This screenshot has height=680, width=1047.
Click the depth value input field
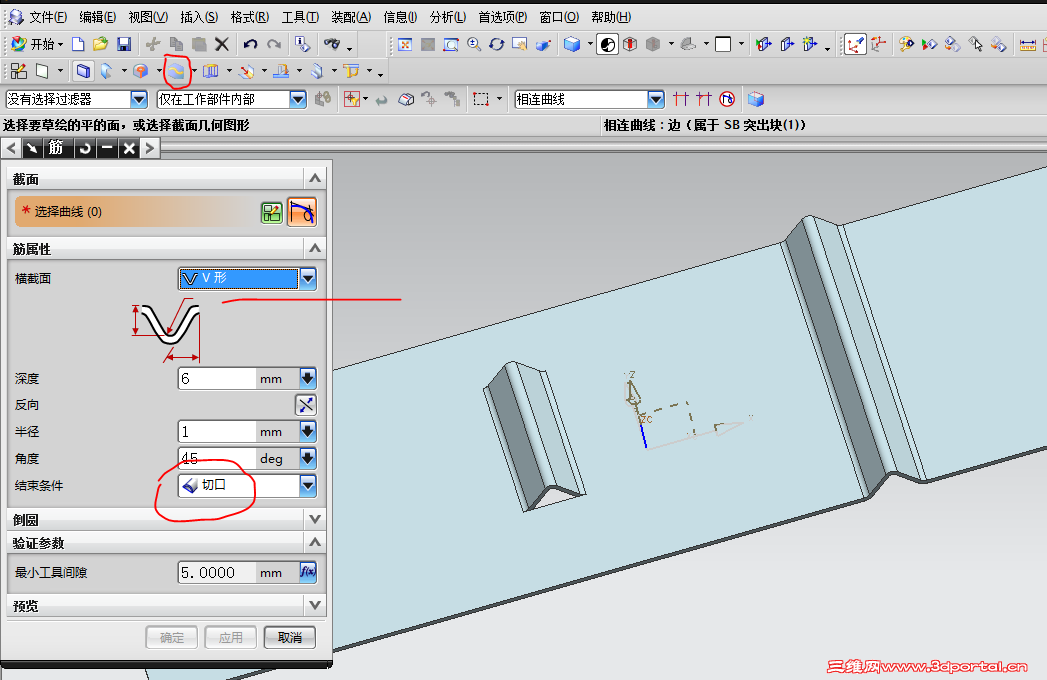pyautogui.click(x=218, y=378)
